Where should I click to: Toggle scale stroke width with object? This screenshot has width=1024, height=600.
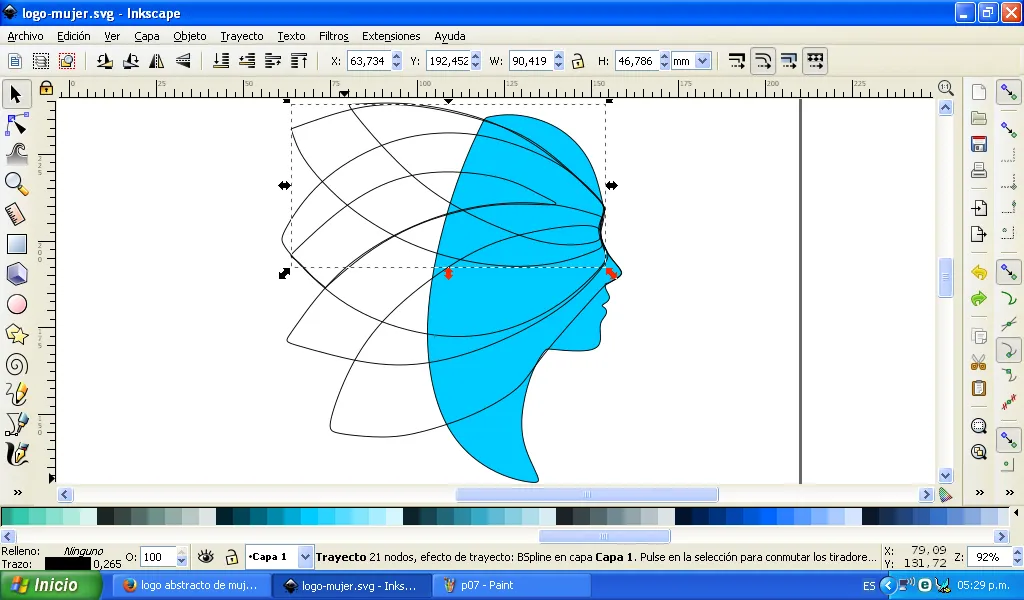(737, 61)
